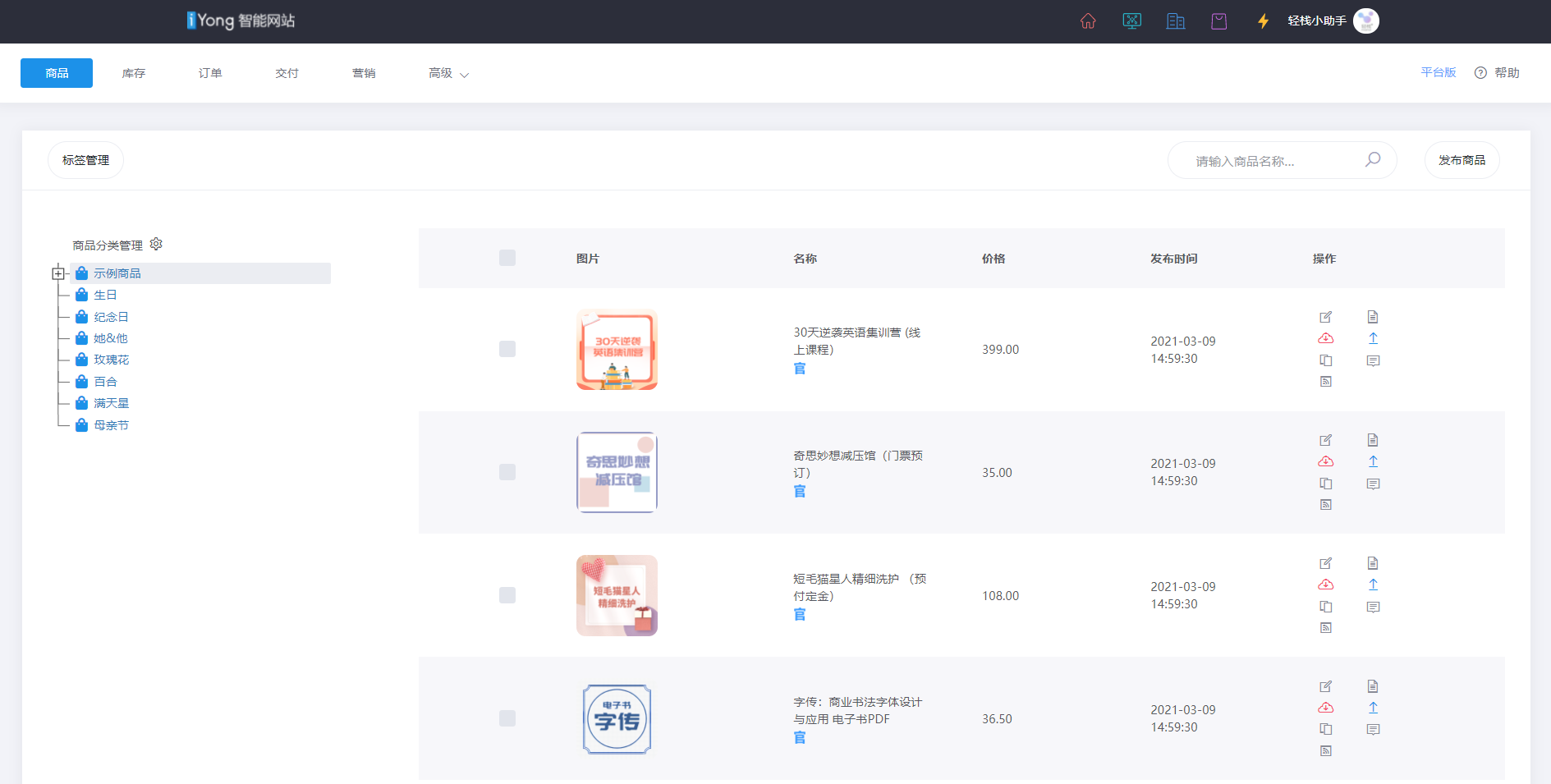1551x784 pixels.
Task: Click the 399.00 price cell
Action: [1000, 350]
